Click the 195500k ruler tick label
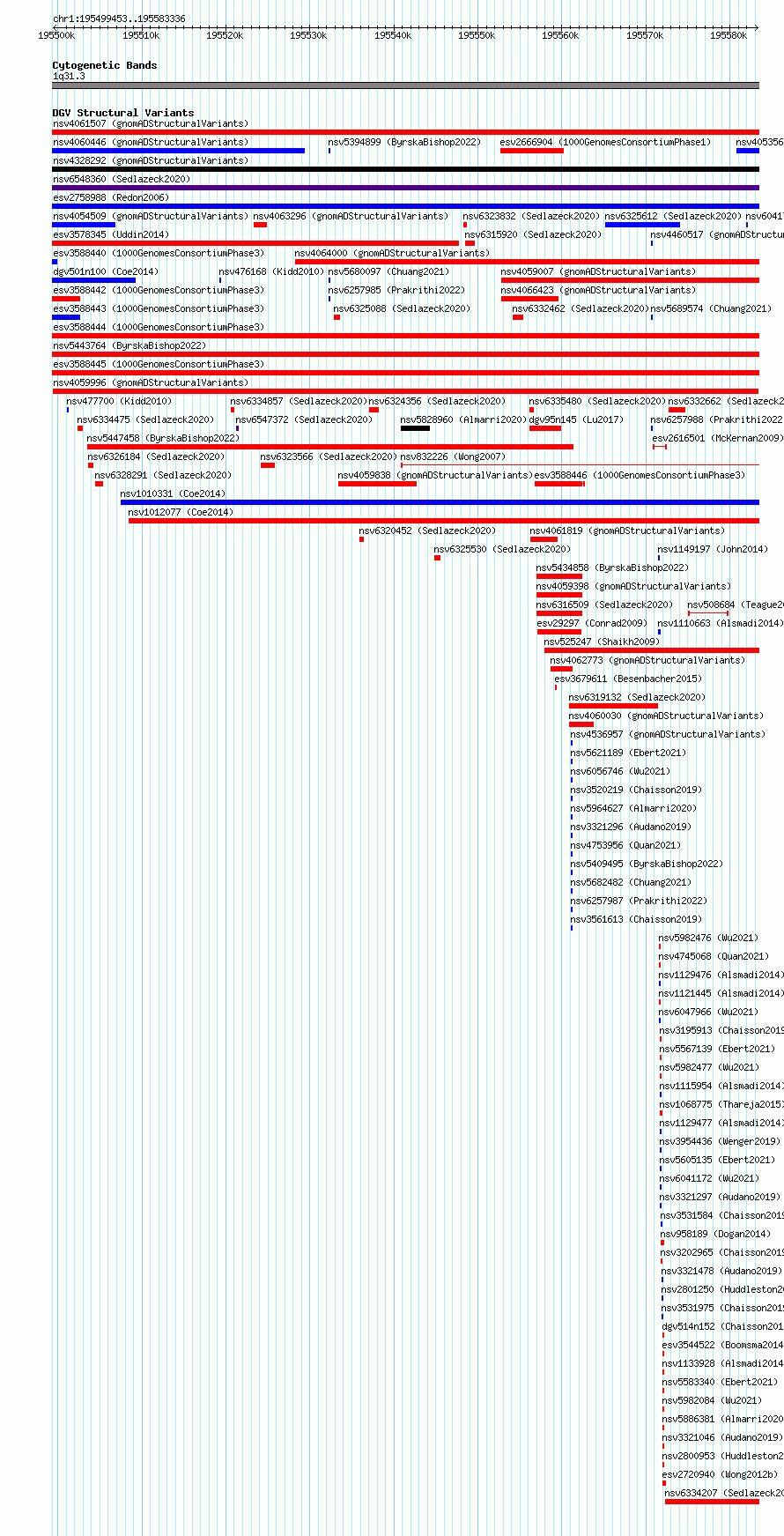This screenshot has width=784, height=1536. pos(56,35)
